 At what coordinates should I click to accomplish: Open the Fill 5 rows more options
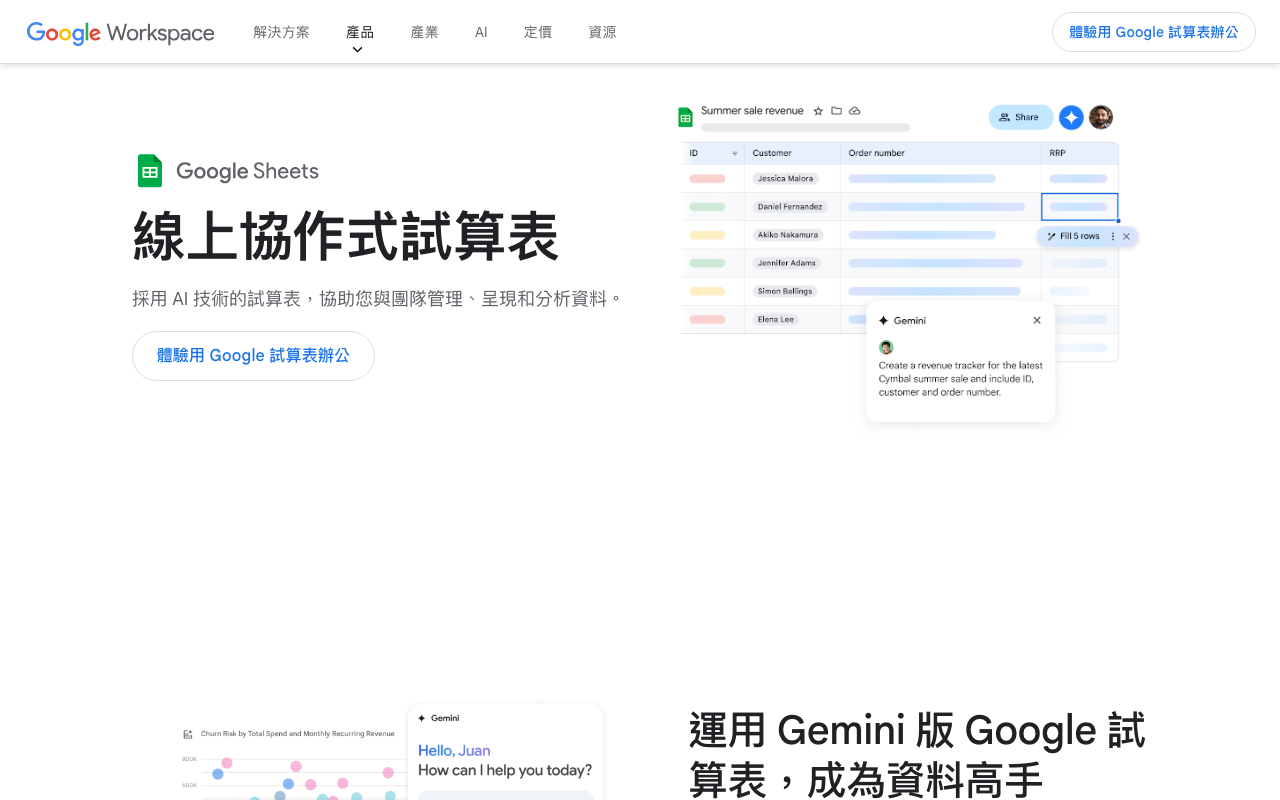click(1113, 236)
